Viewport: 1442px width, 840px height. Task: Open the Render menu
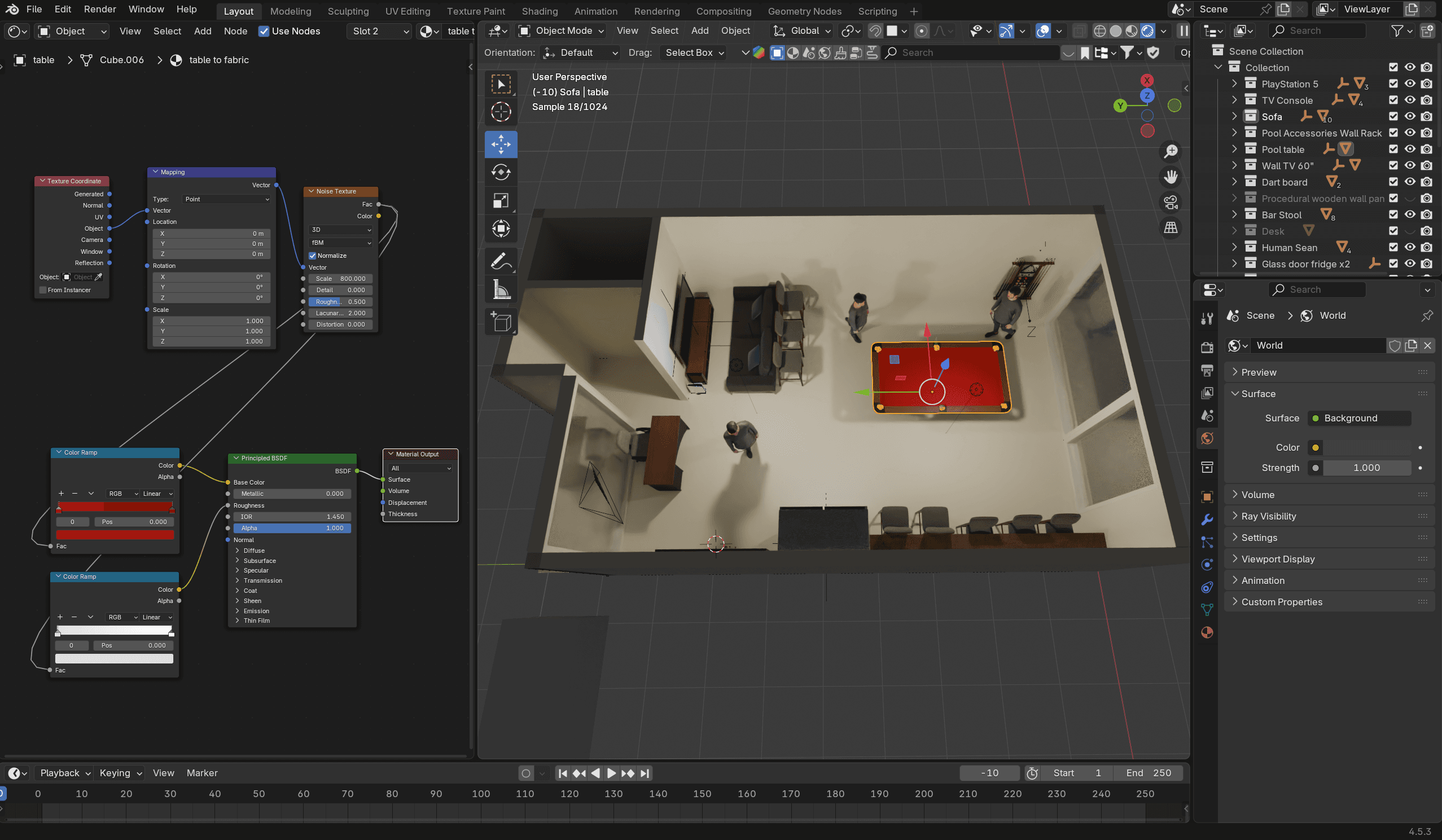coord(99,9)
